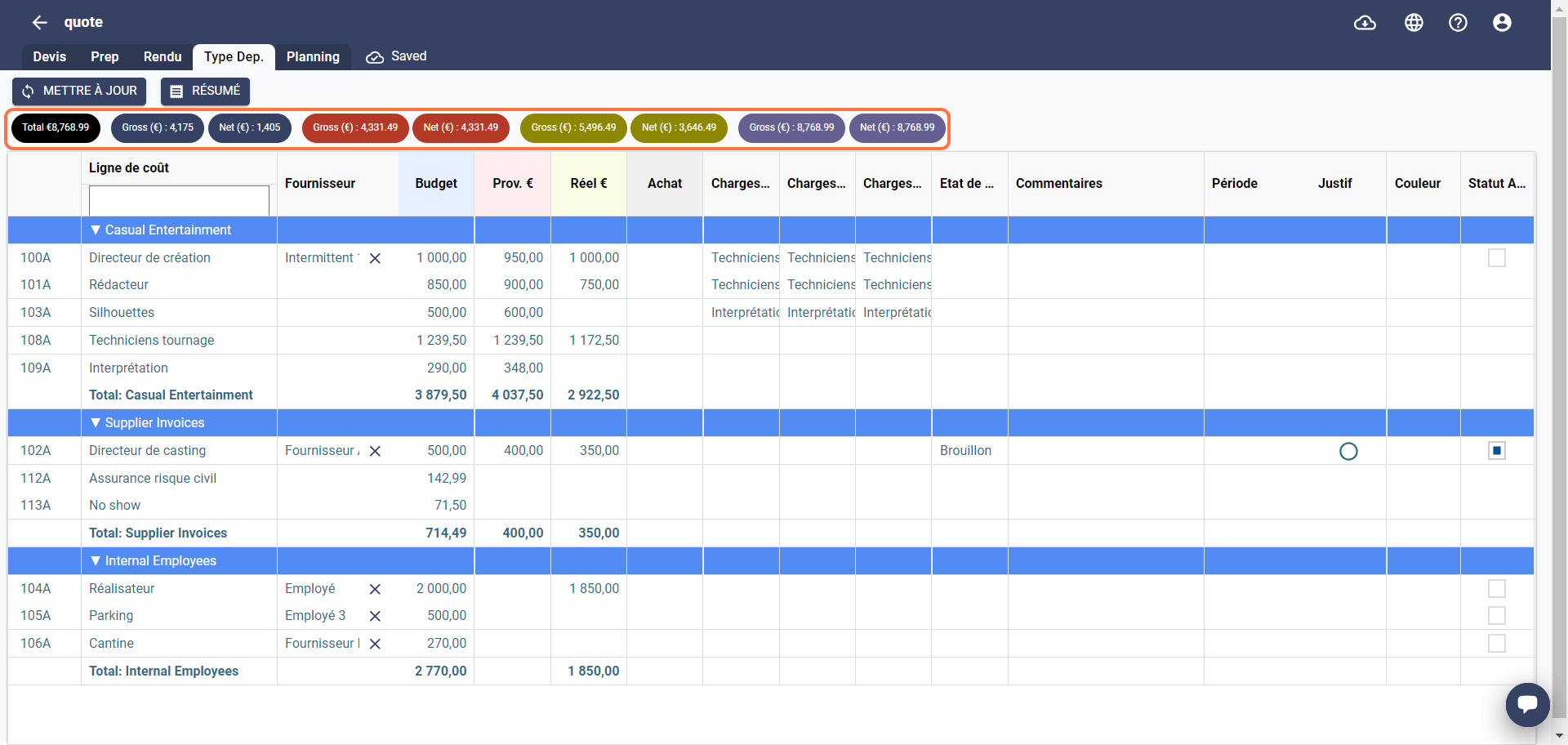Tick the Statut checkbox for Réalisateur

click(x=1496, y=589)
